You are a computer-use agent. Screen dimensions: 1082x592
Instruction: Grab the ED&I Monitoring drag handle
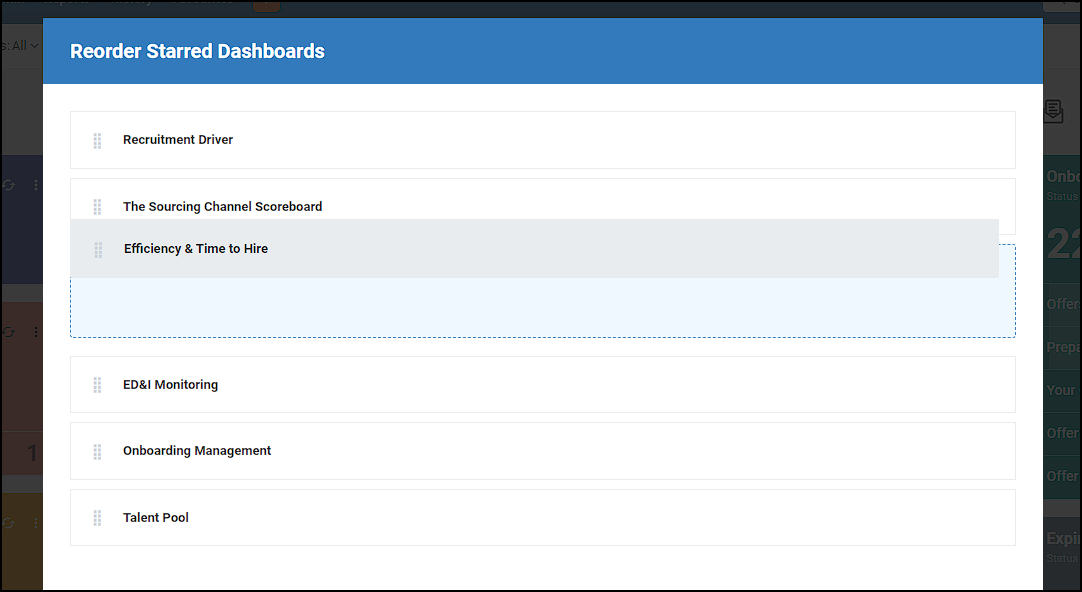click(x=97, y=384)
